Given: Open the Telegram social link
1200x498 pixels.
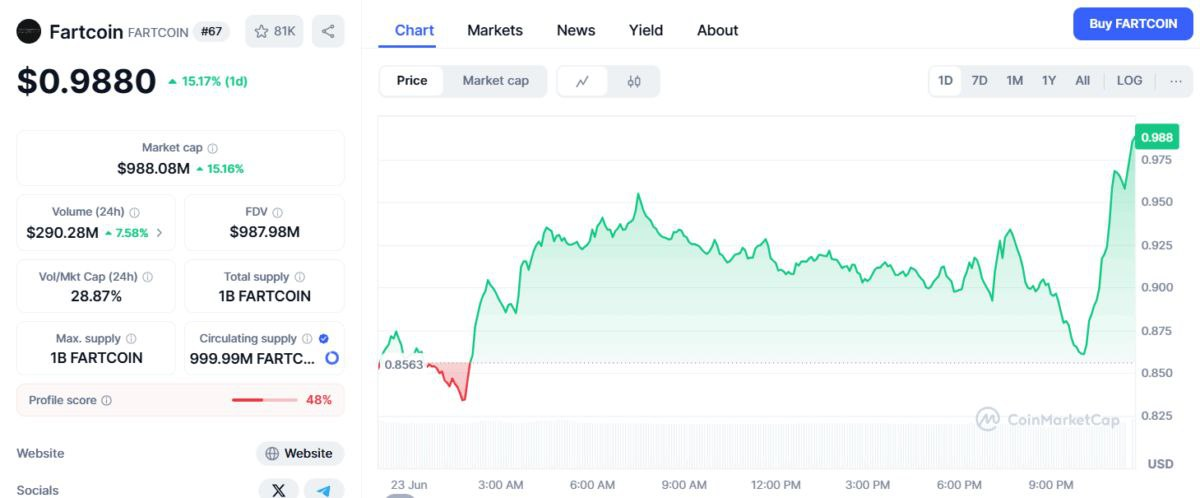Looking at the screenshot, I should [x=323, y=490].
